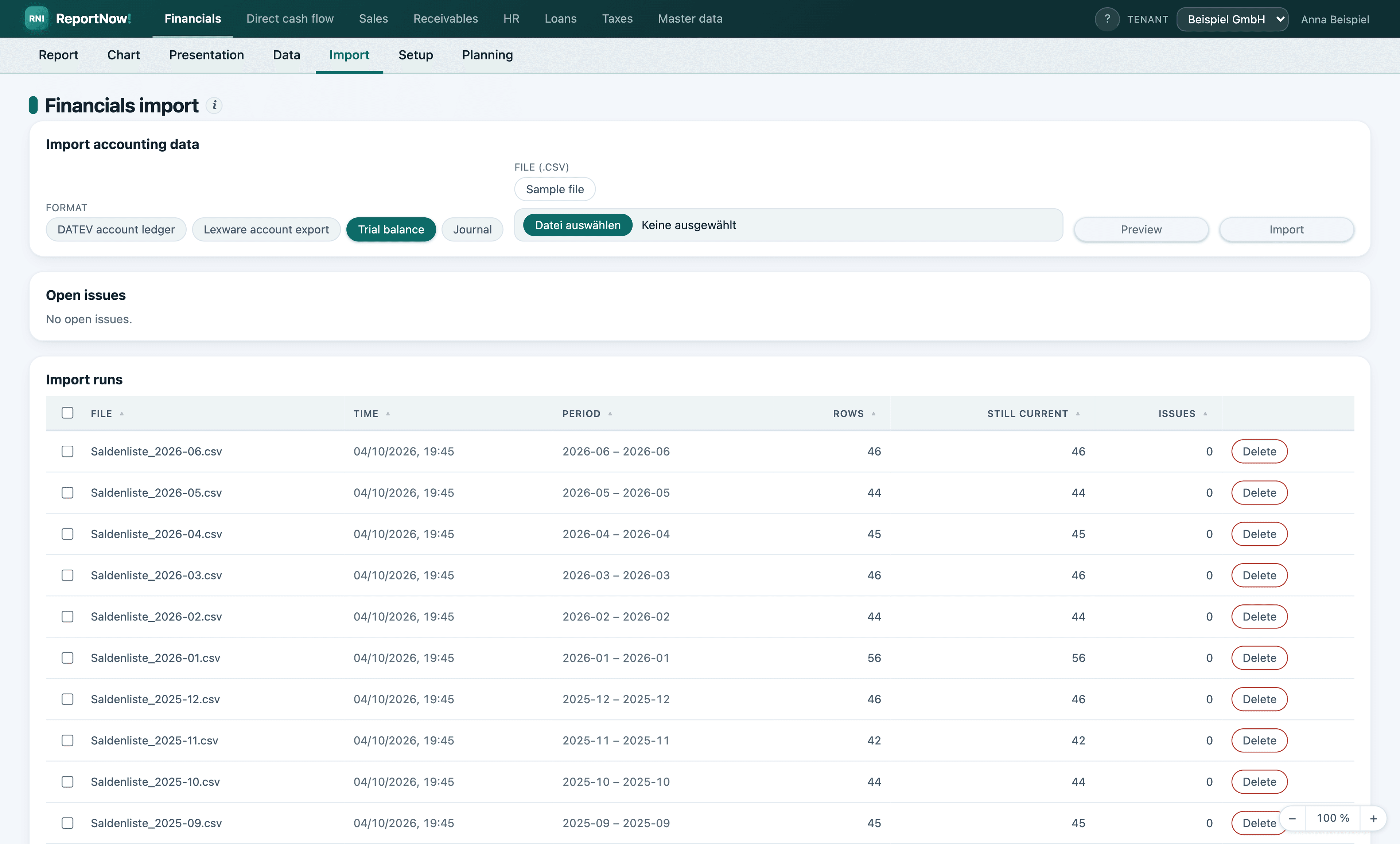
Task: Sort by STILL CURRENT column arrow
Action: [1078, 414]
